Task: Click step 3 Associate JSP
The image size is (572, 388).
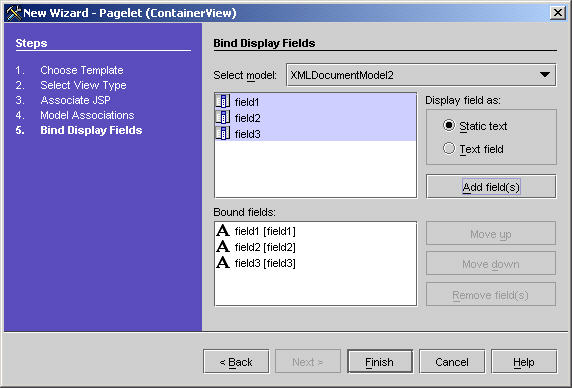Action: [x=75, y=100]
